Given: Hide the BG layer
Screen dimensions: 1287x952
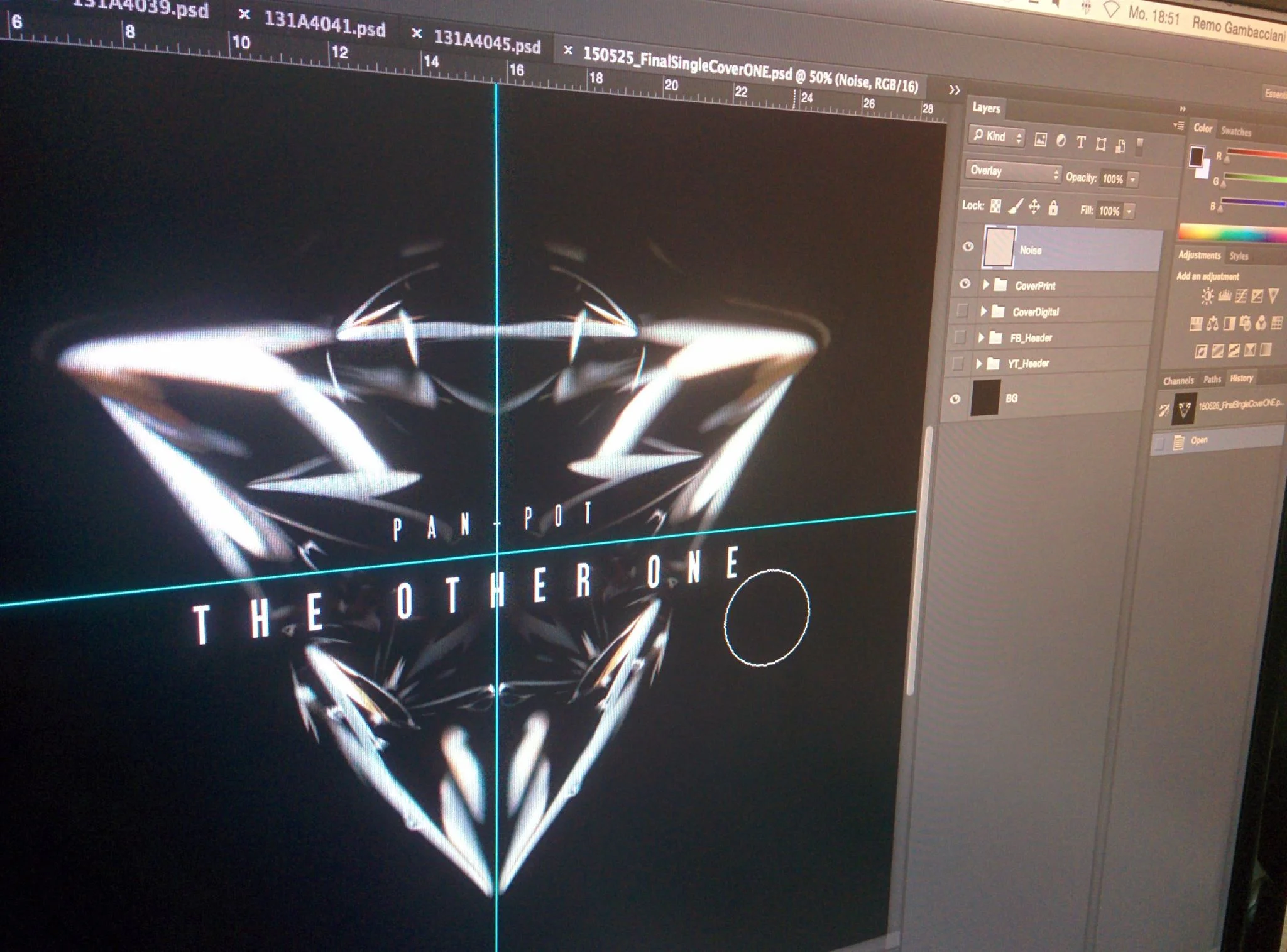Looking at the screenshot, I should point(955,399).
